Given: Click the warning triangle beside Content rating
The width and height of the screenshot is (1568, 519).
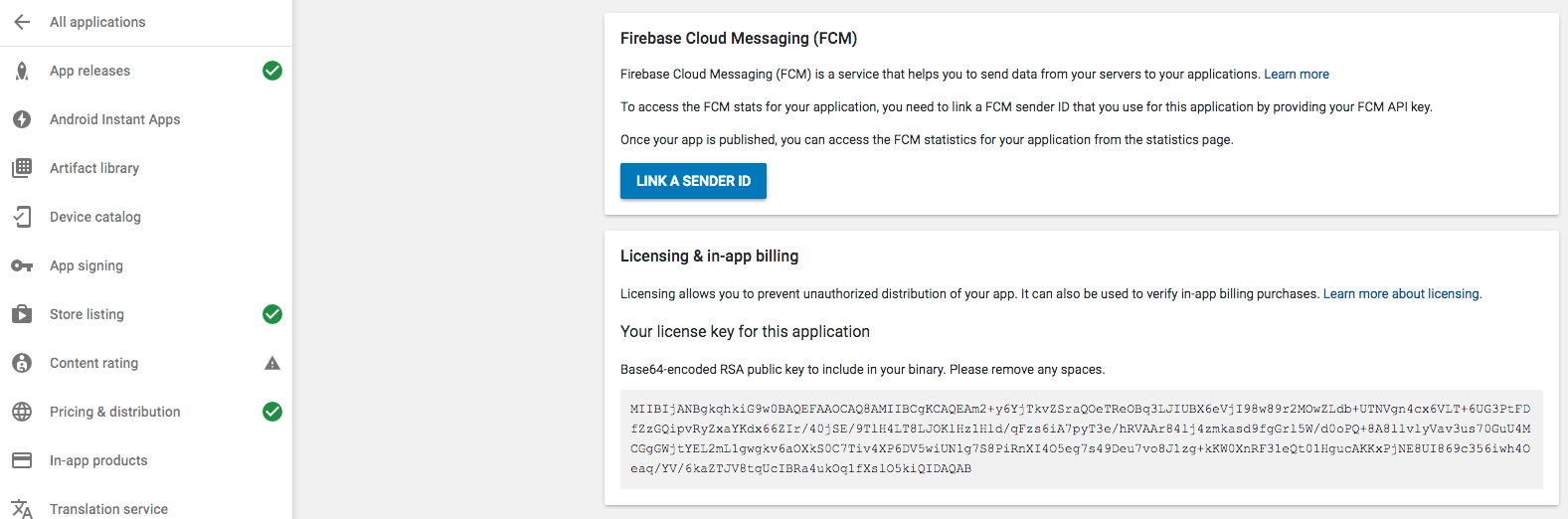Looking at the screenshot, I should (272, 364).
